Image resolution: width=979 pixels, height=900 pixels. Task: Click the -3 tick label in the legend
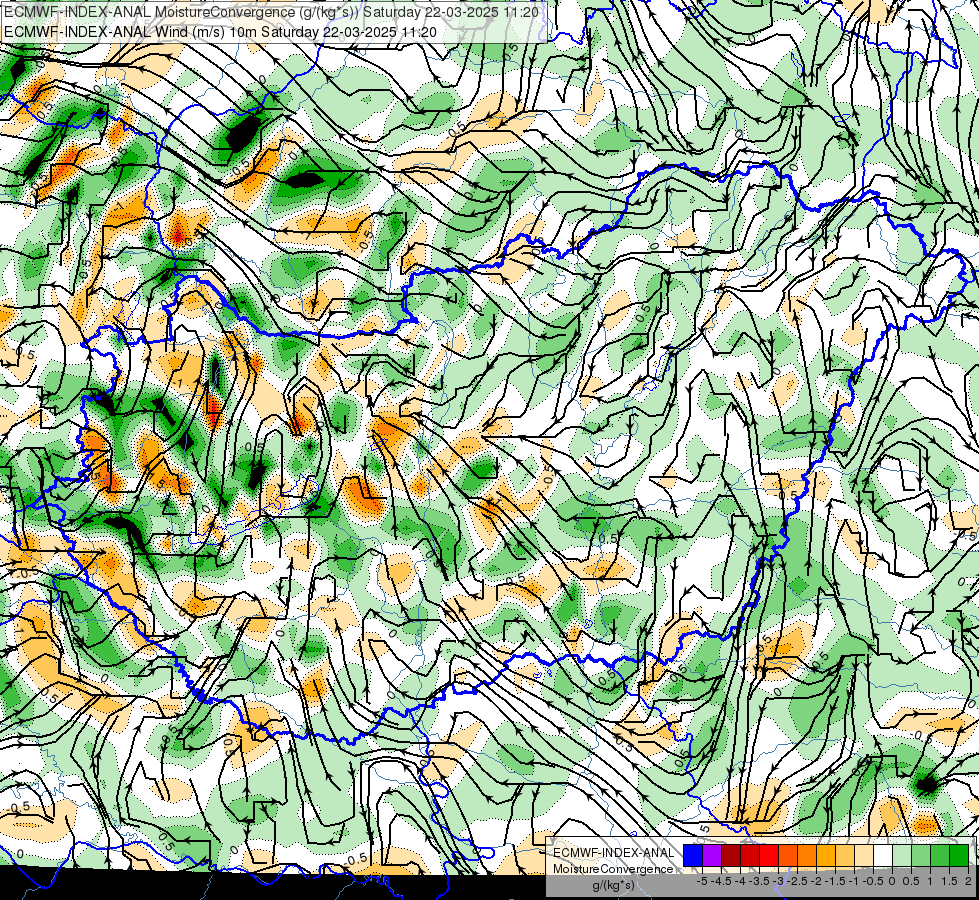coord(779,881)
